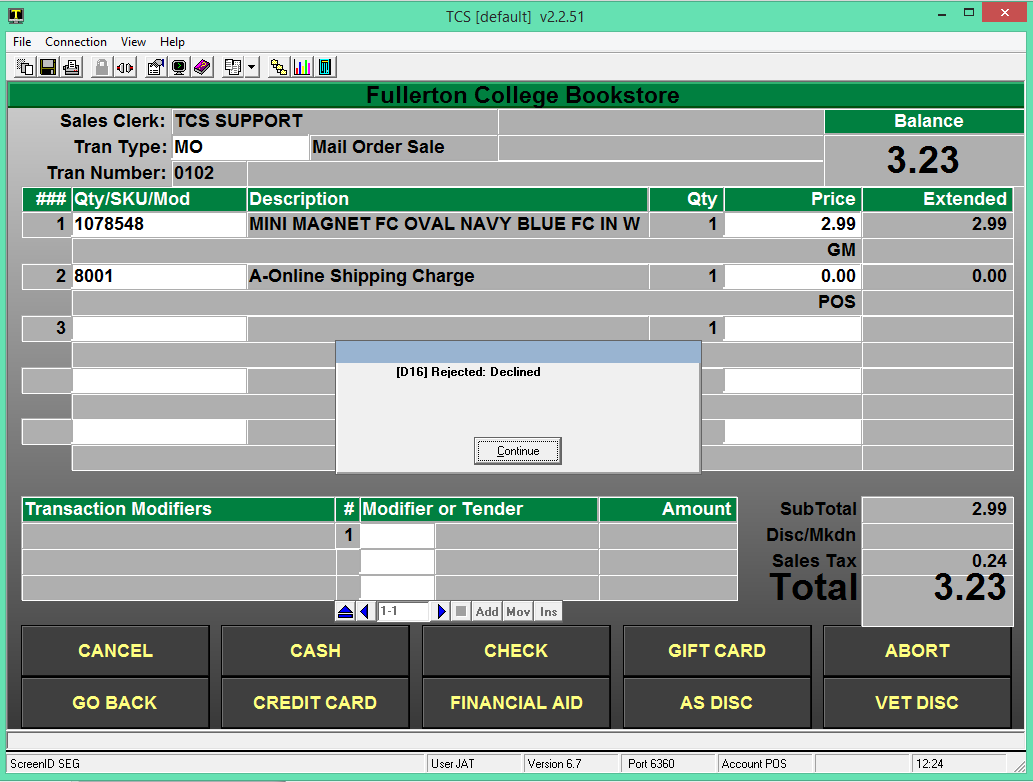
Task: Click the colored bar chart icon
Action: pos(302,67)
